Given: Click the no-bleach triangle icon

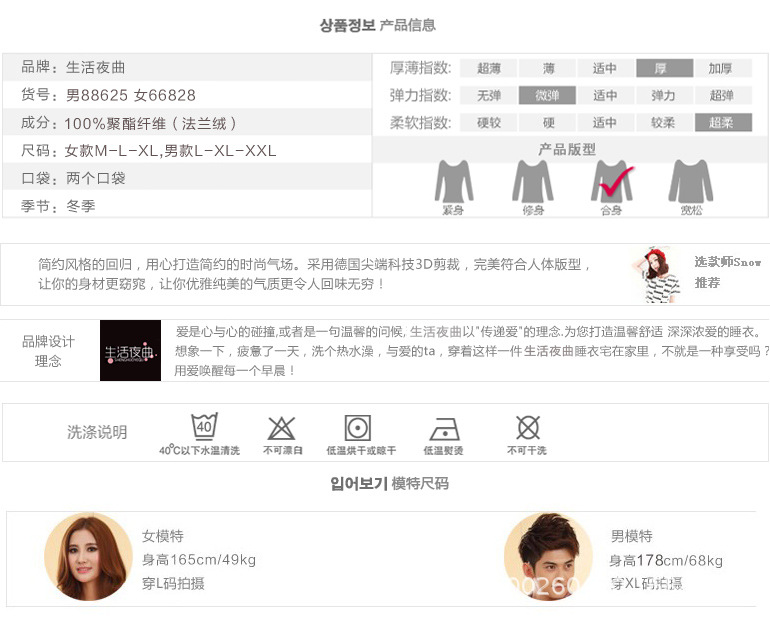Looking at the screenshot, I should tap(281, 428).
